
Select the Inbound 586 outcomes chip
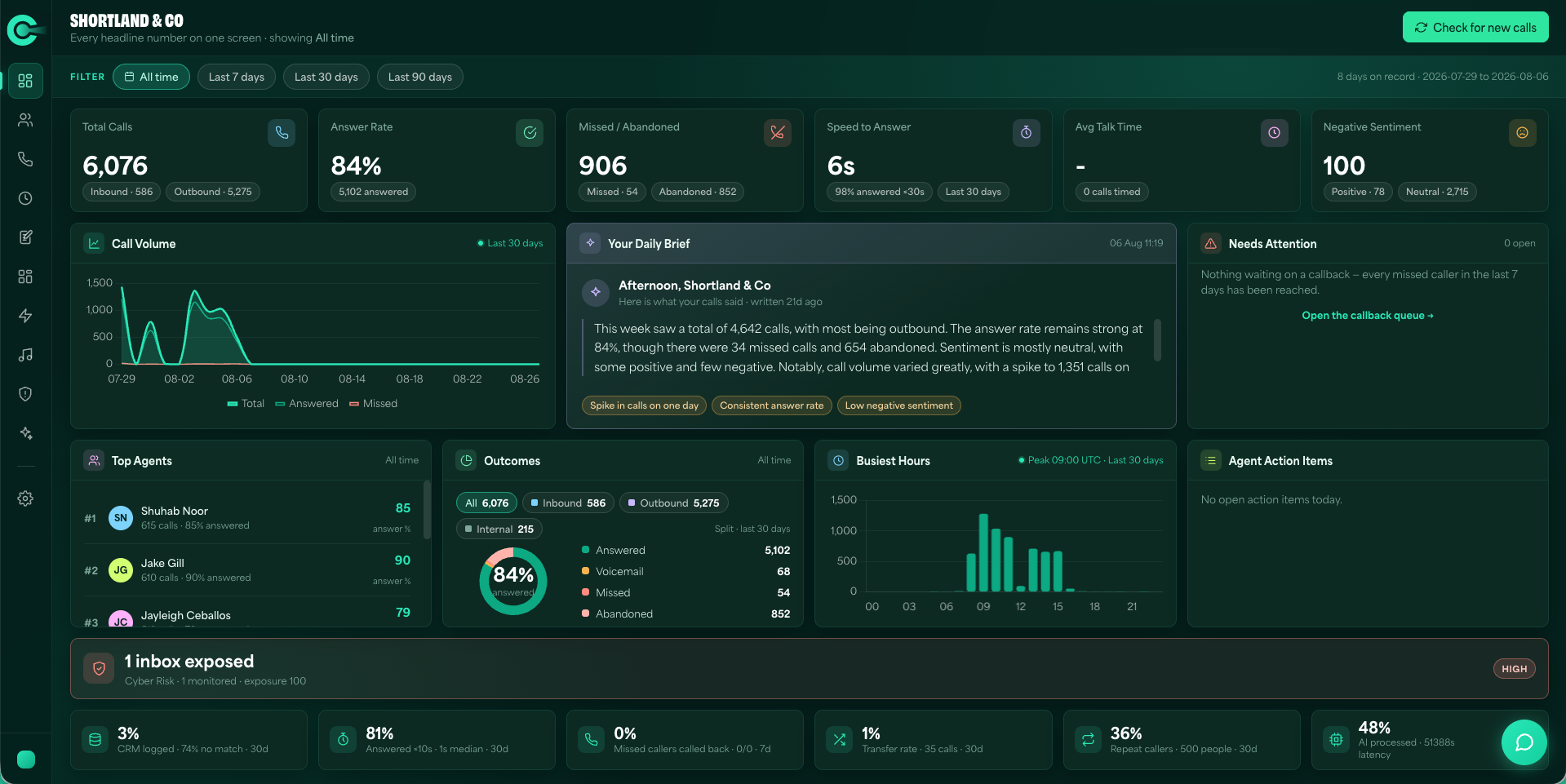click(x=568, y=503)
